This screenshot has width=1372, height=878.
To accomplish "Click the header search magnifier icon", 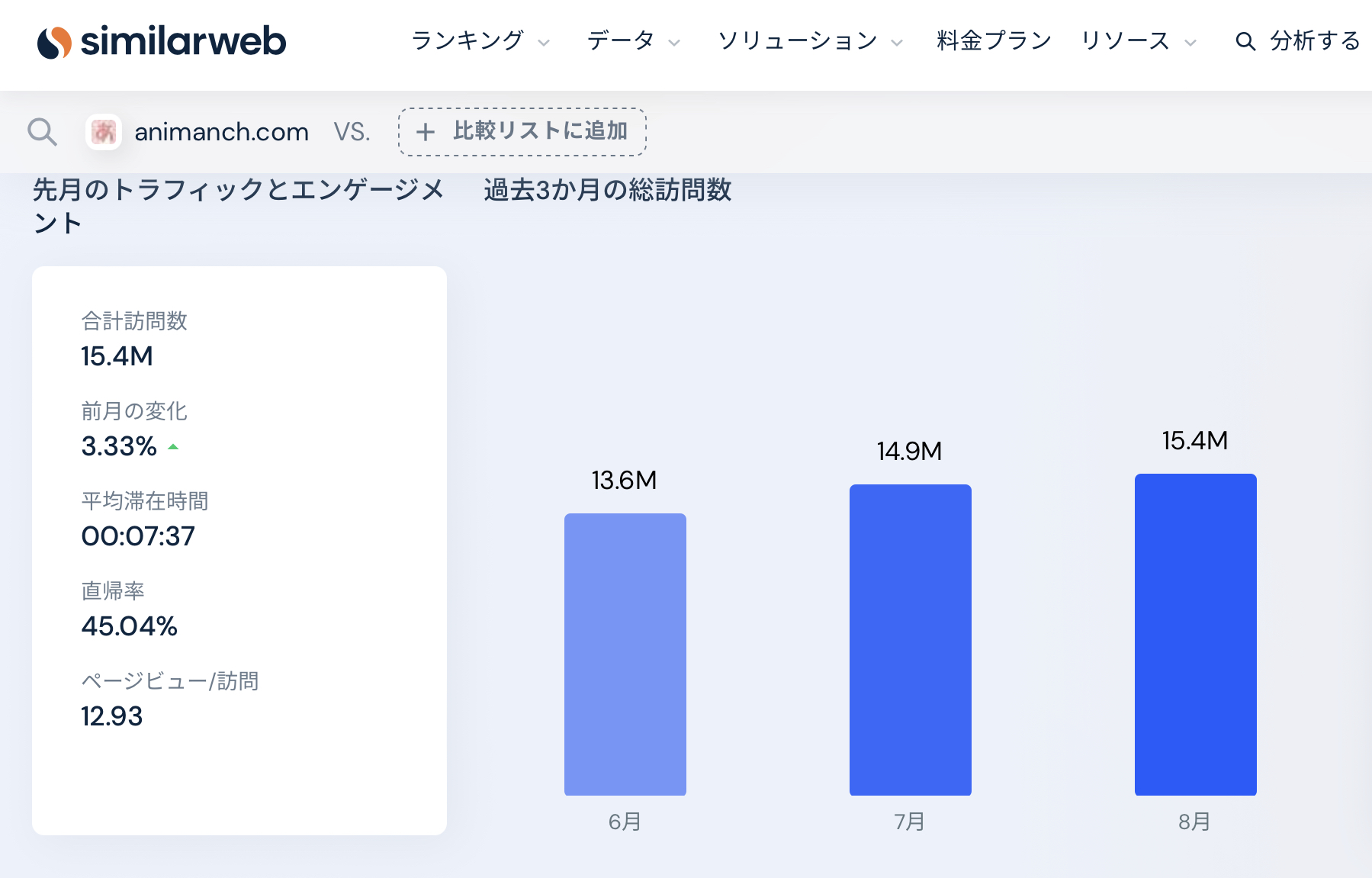I will 1245,41.
